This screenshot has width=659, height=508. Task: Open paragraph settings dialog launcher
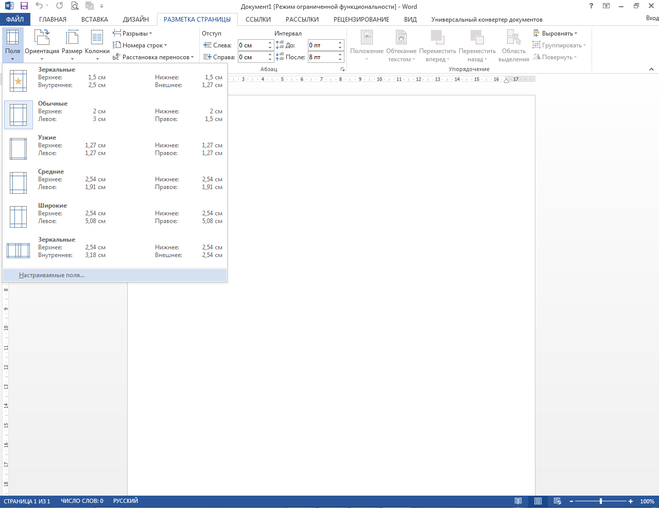[x=342, y=69]
